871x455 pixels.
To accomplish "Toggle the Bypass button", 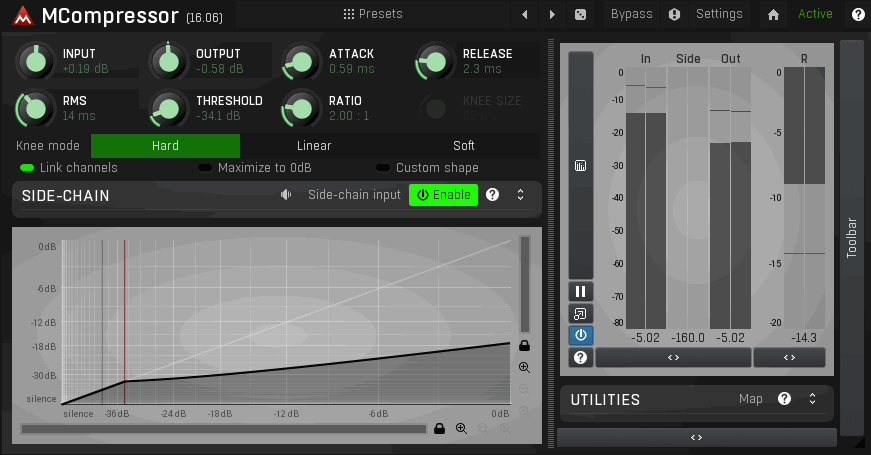I will (x=632, y=14).
